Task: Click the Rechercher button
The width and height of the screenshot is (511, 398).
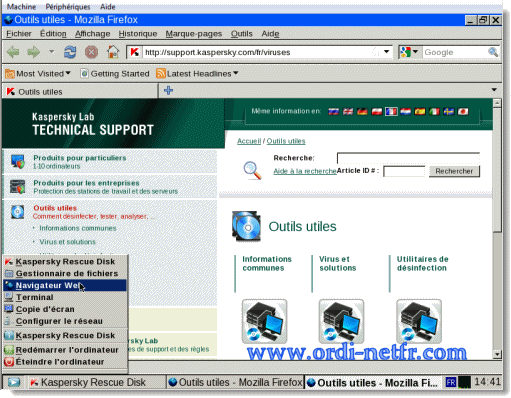Action: click(454, 171)
